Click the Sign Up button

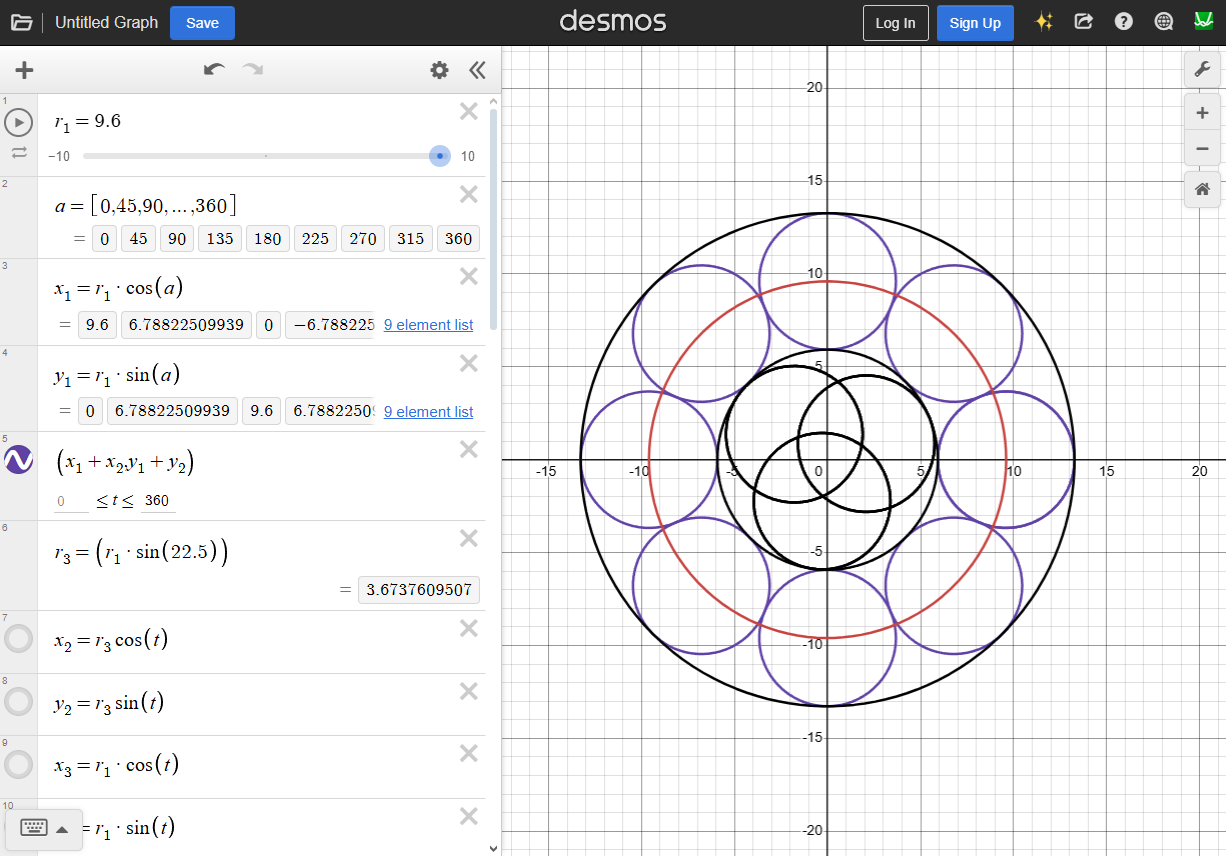pyautogui.click(x=975, y=23)
